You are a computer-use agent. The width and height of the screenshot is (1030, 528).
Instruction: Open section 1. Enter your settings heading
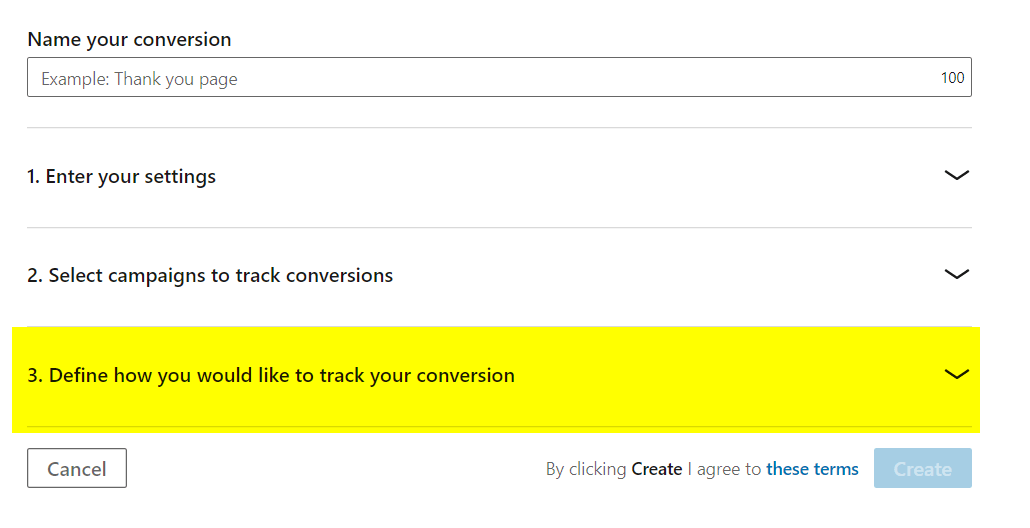click(x=121, y=177)
